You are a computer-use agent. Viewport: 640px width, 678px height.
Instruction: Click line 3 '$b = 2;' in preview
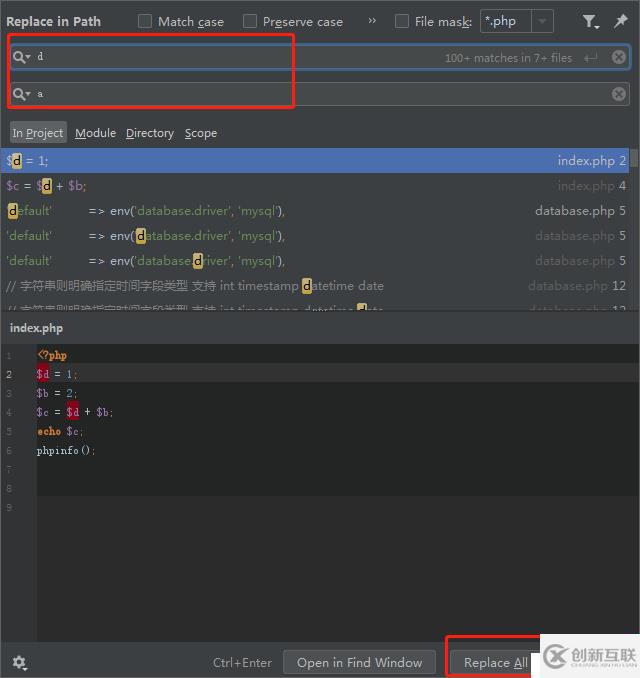[57, 393]
